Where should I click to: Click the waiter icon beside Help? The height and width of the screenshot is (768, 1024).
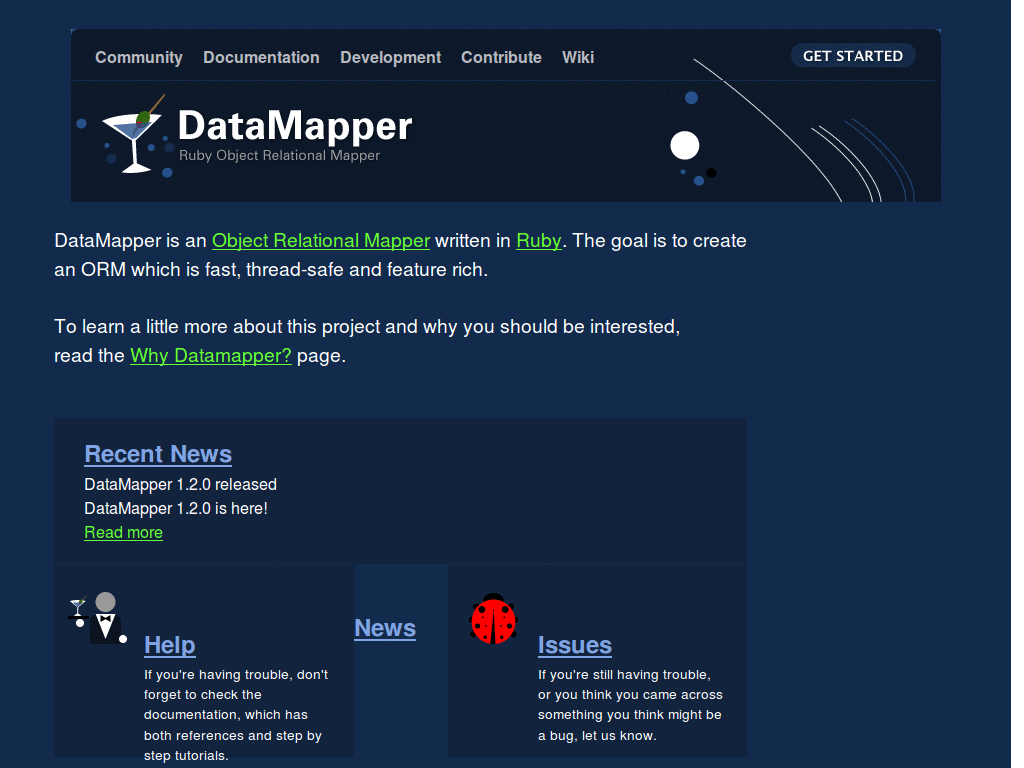pyautogui.click(x=98, y=618)
